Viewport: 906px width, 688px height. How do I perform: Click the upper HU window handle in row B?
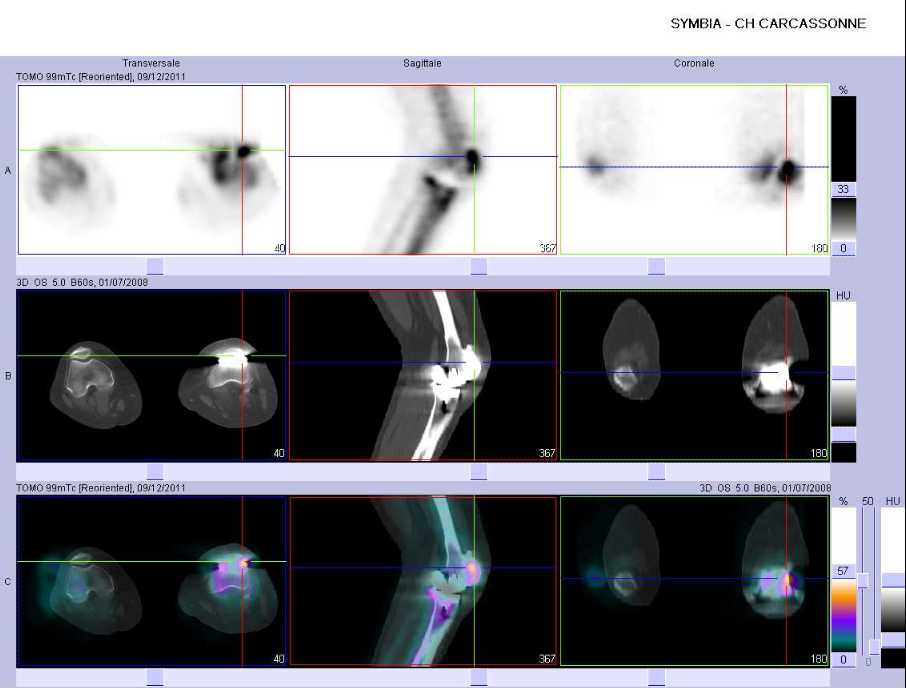click(x=843, y=373)
